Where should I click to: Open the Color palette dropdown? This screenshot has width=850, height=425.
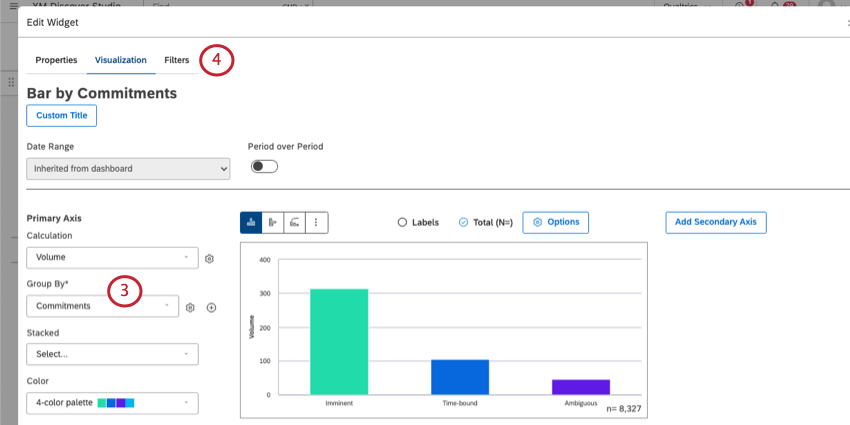pos(112,403)
